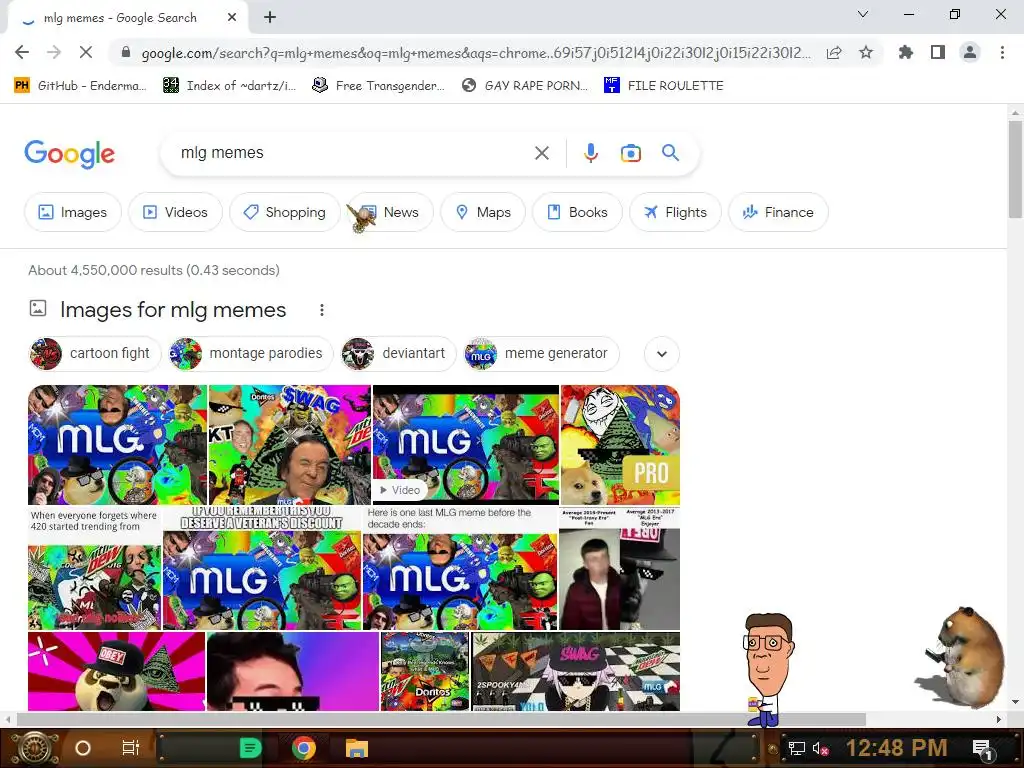Open Index of ~dartz bookmark
Viewport: 1024px width, 768px height.
click(x=229, y=86)
